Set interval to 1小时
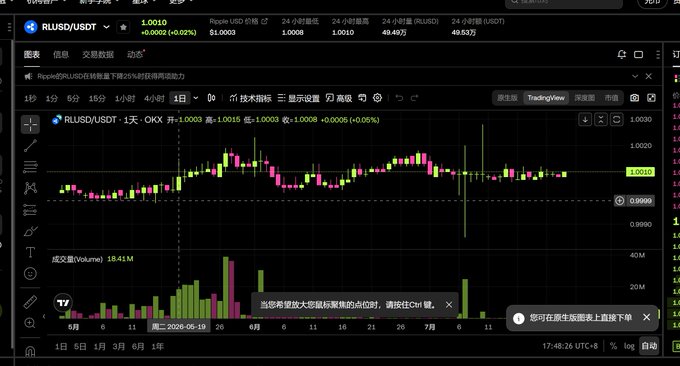 (x=125, y=98)
